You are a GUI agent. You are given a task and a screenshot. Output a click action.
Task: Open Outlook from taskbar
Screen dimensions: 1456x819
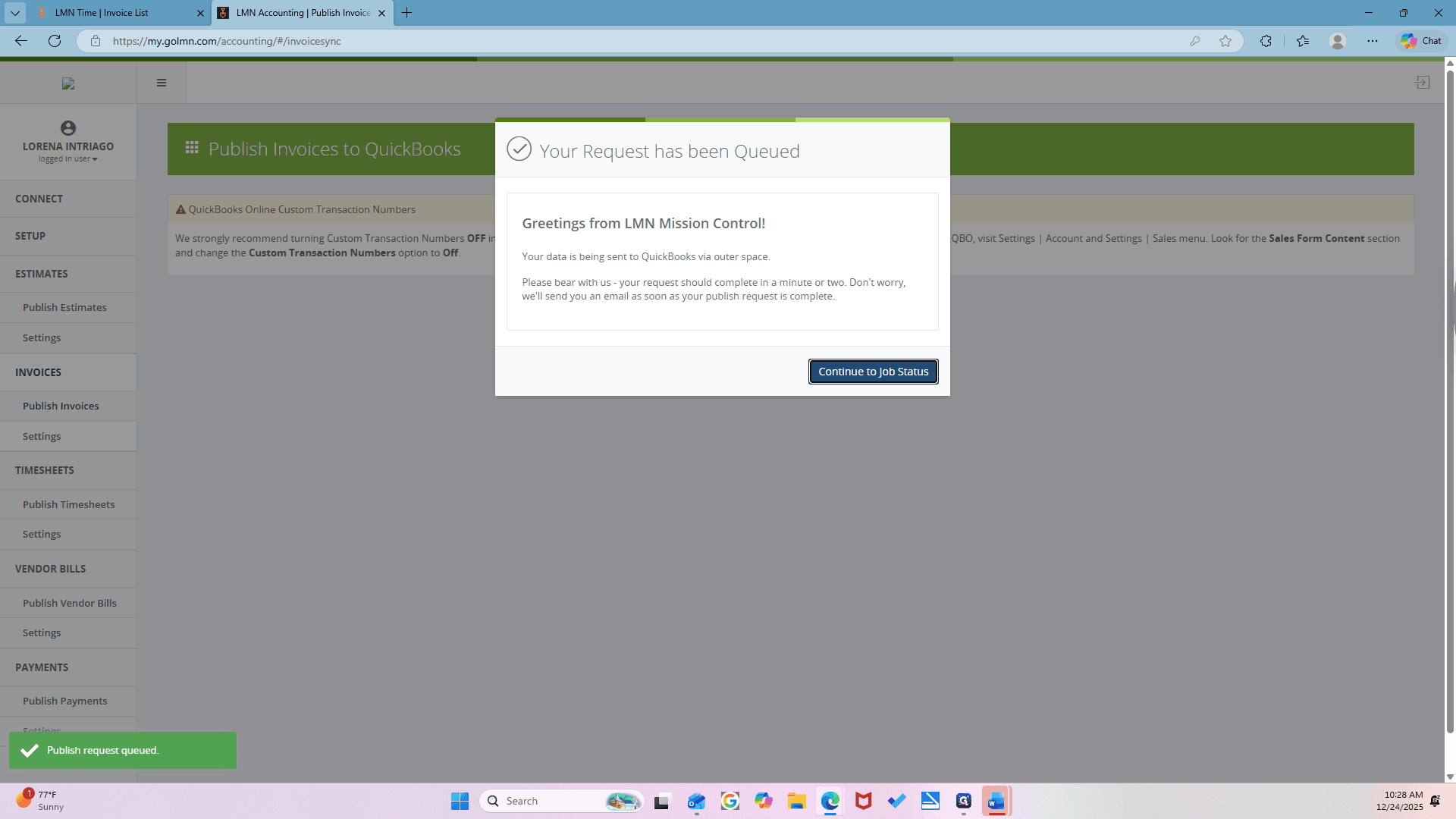tap(696, 801)
